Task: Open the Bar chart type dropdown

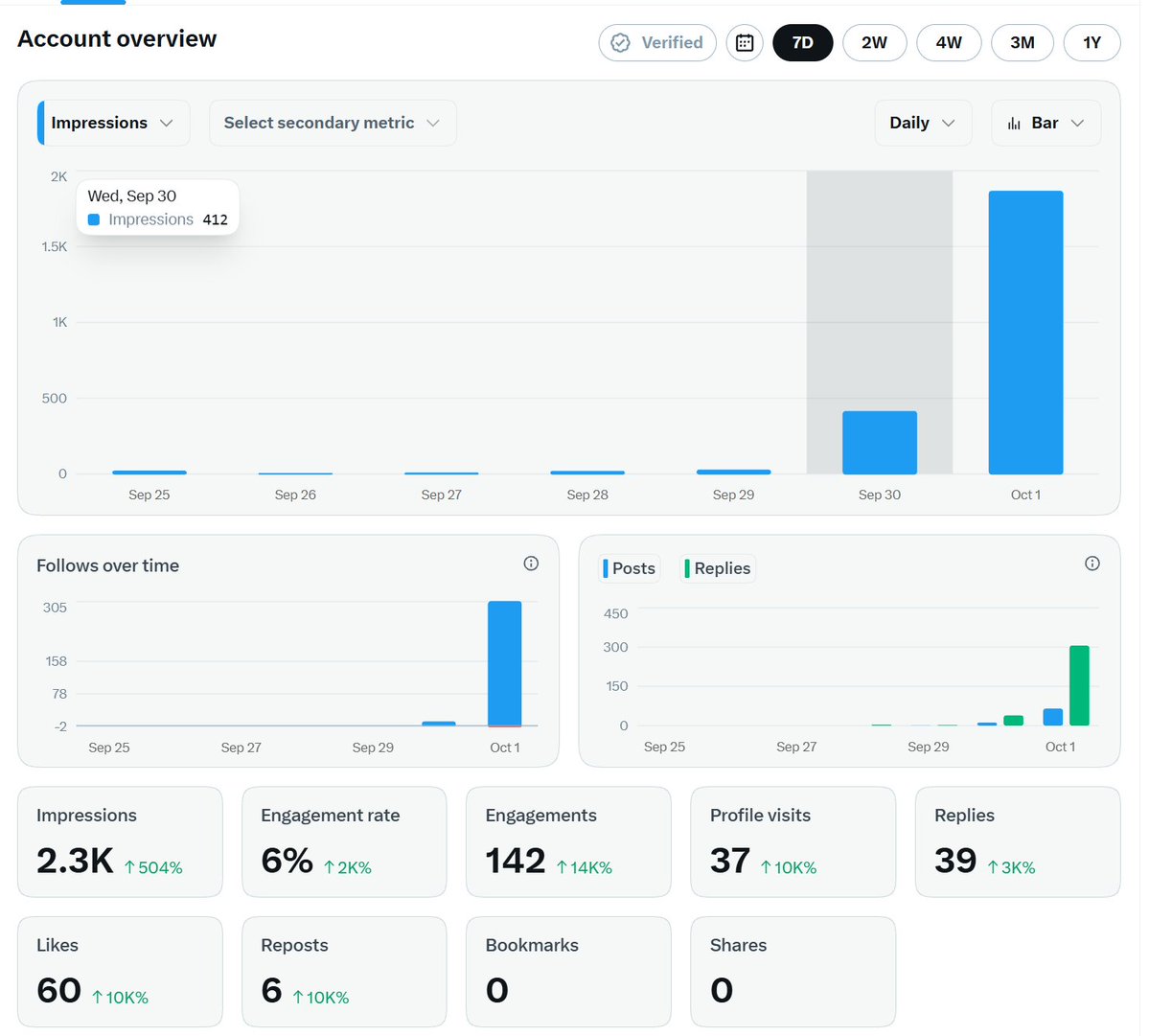Action: point(1046,123)
